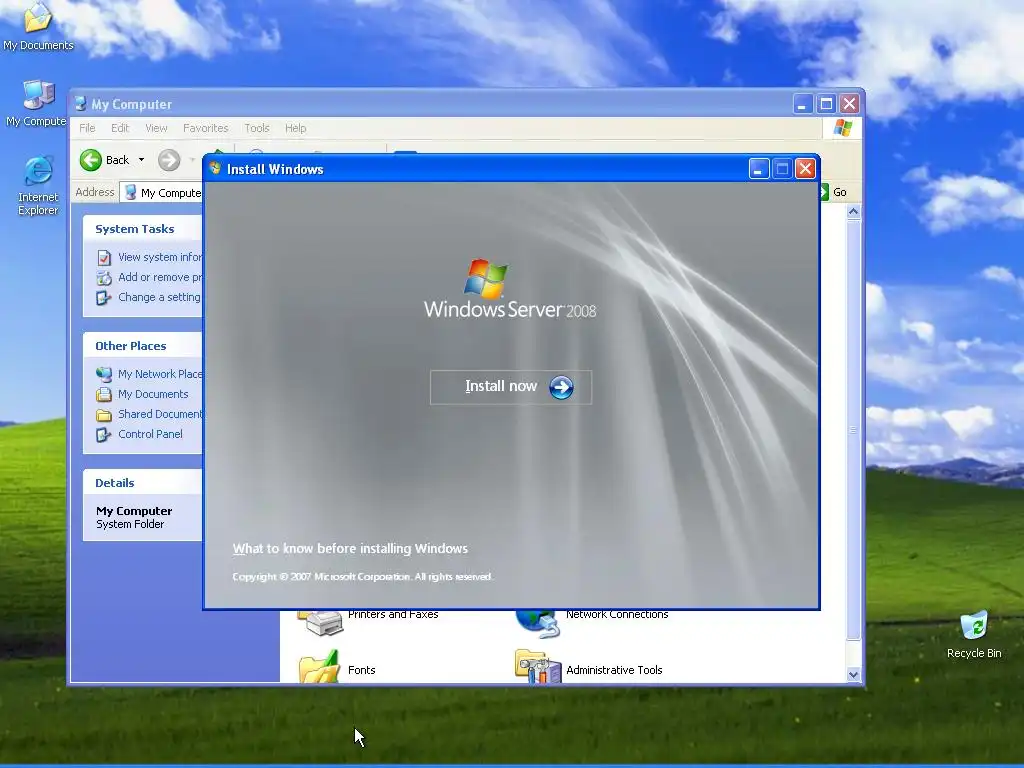Open the Tools menu in My Computer
The width and height of the screenshot is (1024, 768).
pos(257,128)
